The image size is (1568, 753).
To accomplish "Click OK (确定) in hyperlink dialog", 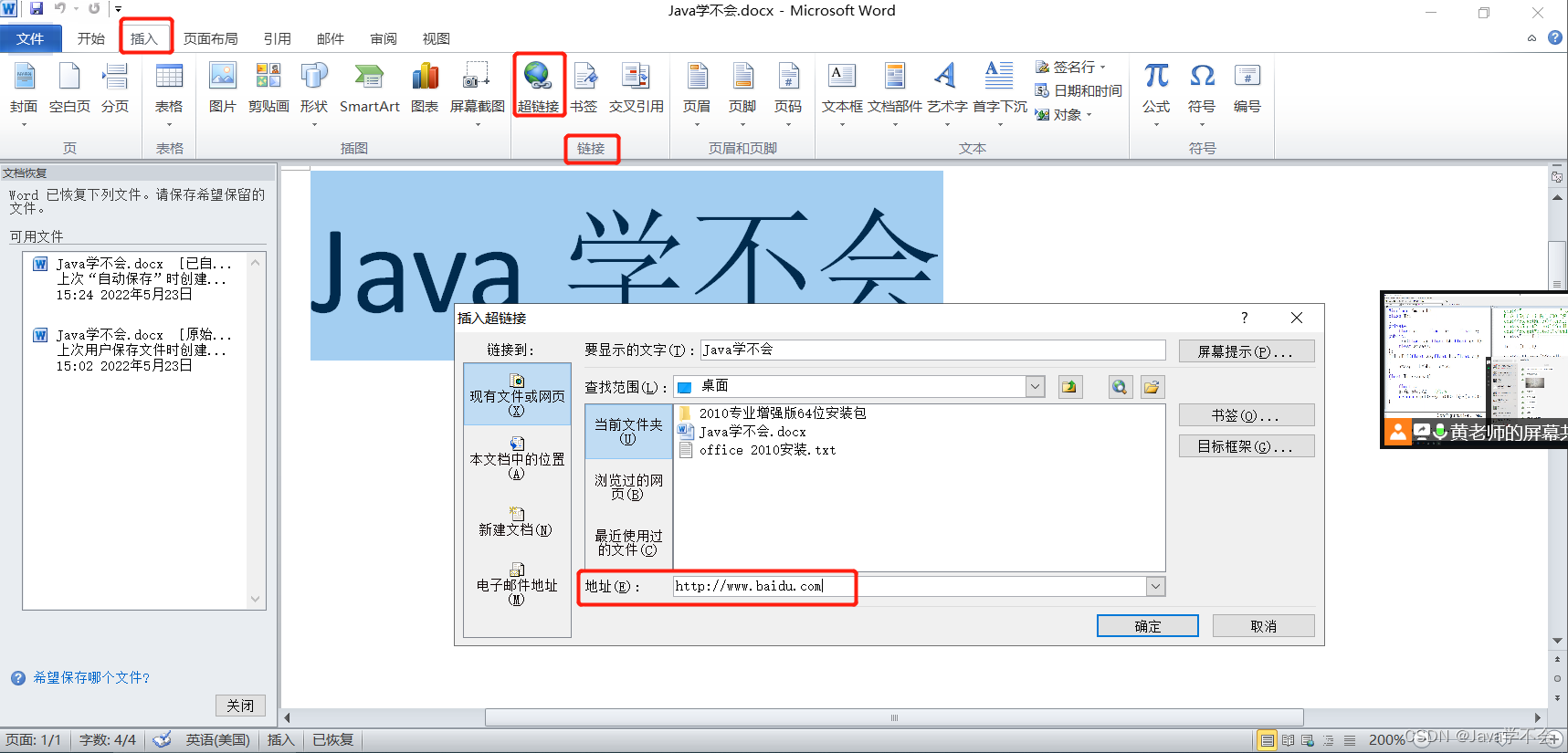I will point(1148,626).
